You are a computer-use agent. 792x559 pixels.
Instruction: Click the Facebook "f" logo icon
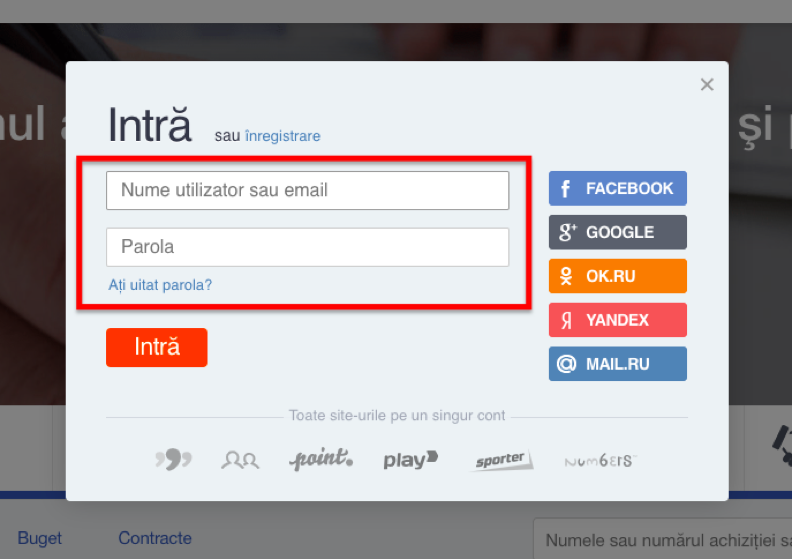pyautogui.click(x=566, y=189)
